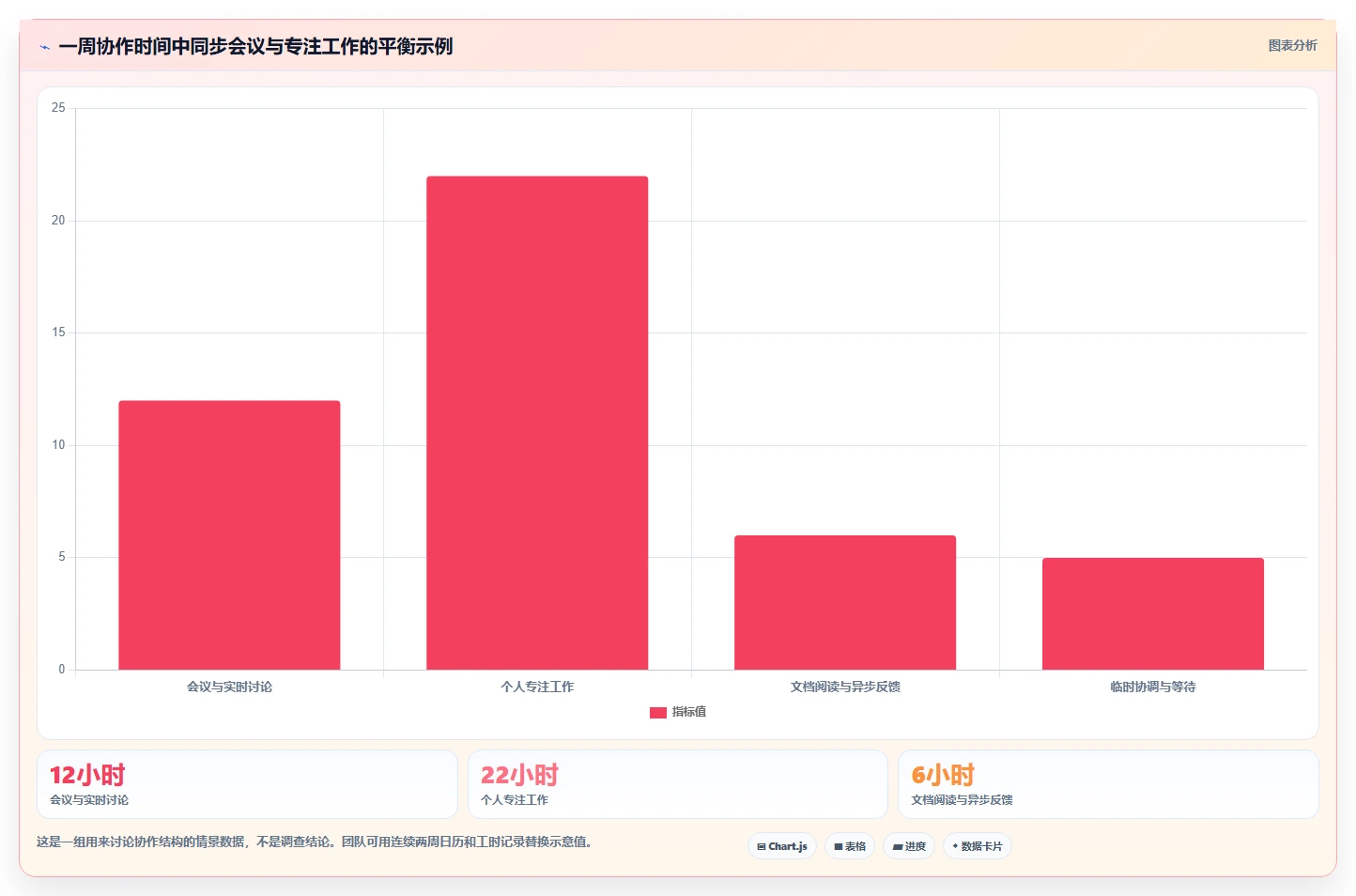Select the Chart.js tag chip
The height and width of the screenshot is (896, 1356).
click(782, 846)
